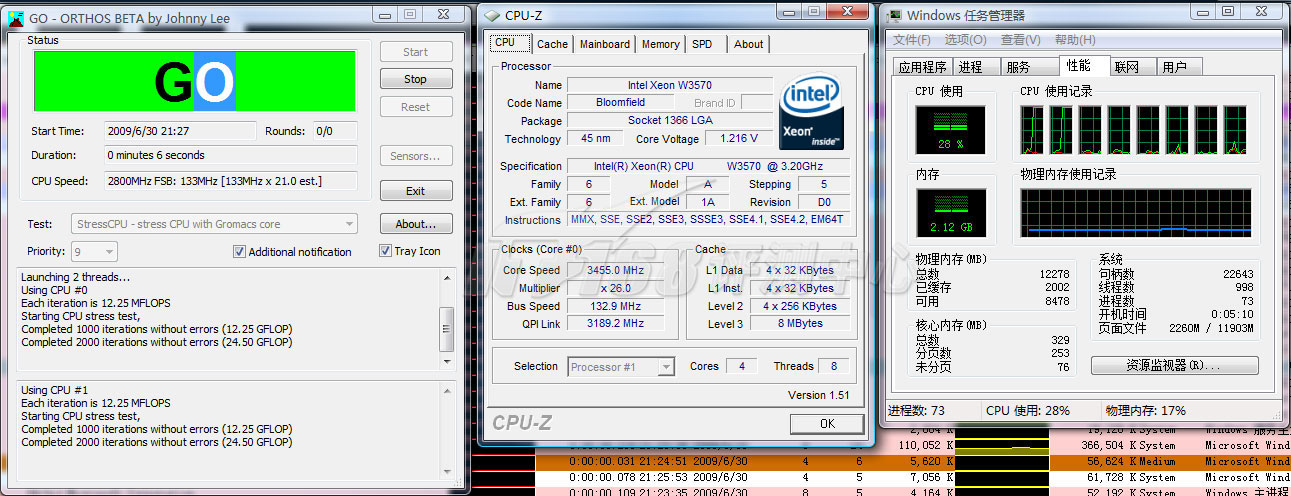Switch to the Cache tab in CPU-Z
This screenshot has height=496, width=1291.
[552, 44]
